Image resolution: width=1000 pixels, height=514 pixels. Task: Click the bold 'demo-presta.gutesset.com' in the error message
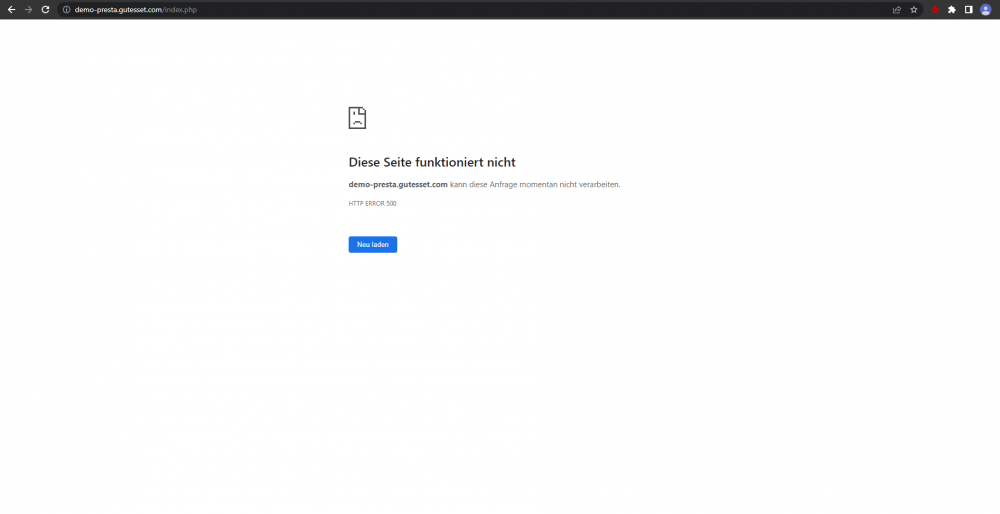click(398, 184)
